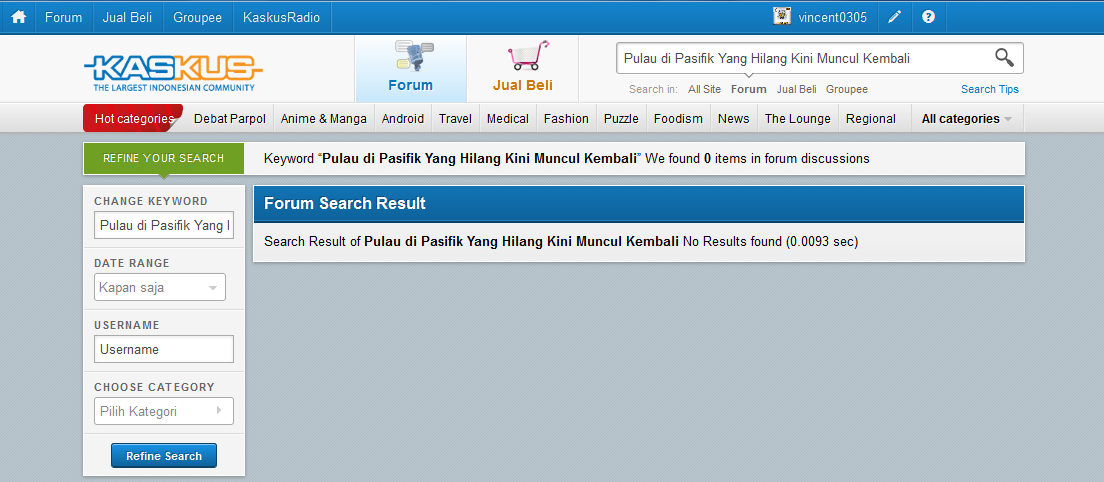
Task: Click the magnifier search icon
Action: click(1004, 58)
